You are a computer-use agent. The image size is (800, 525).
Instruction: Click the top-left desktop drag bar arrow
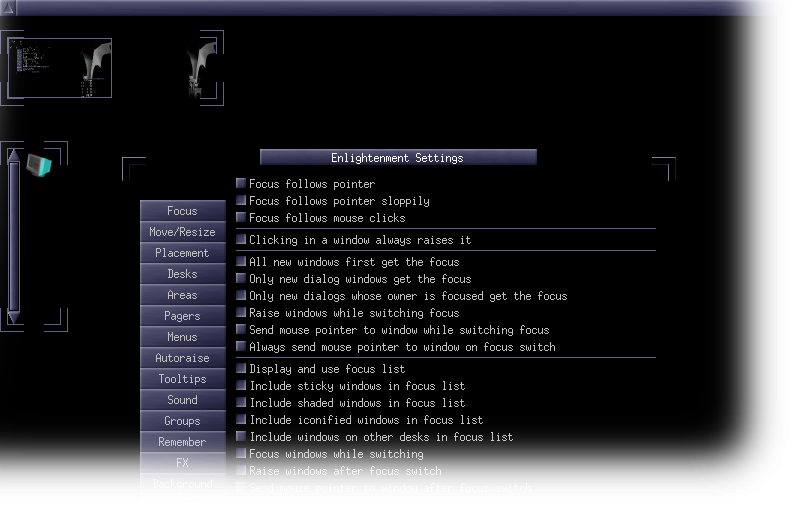click(8, 8)
